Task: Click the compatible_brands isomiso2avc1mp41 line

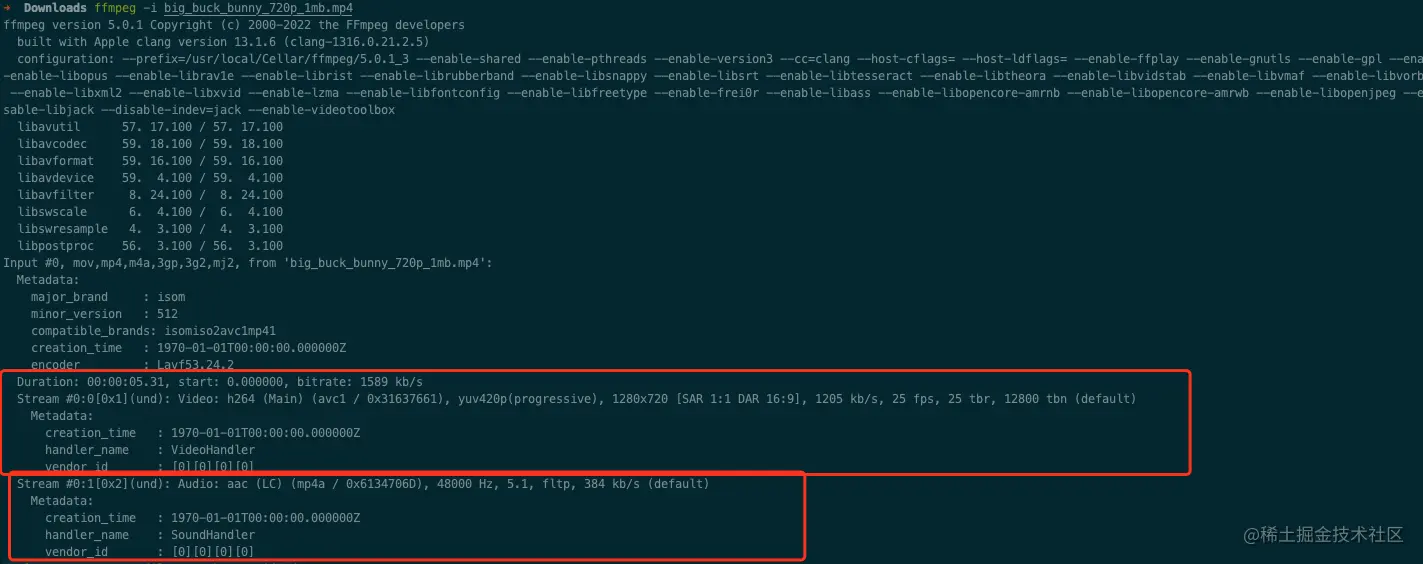Action: coord(153,331)
